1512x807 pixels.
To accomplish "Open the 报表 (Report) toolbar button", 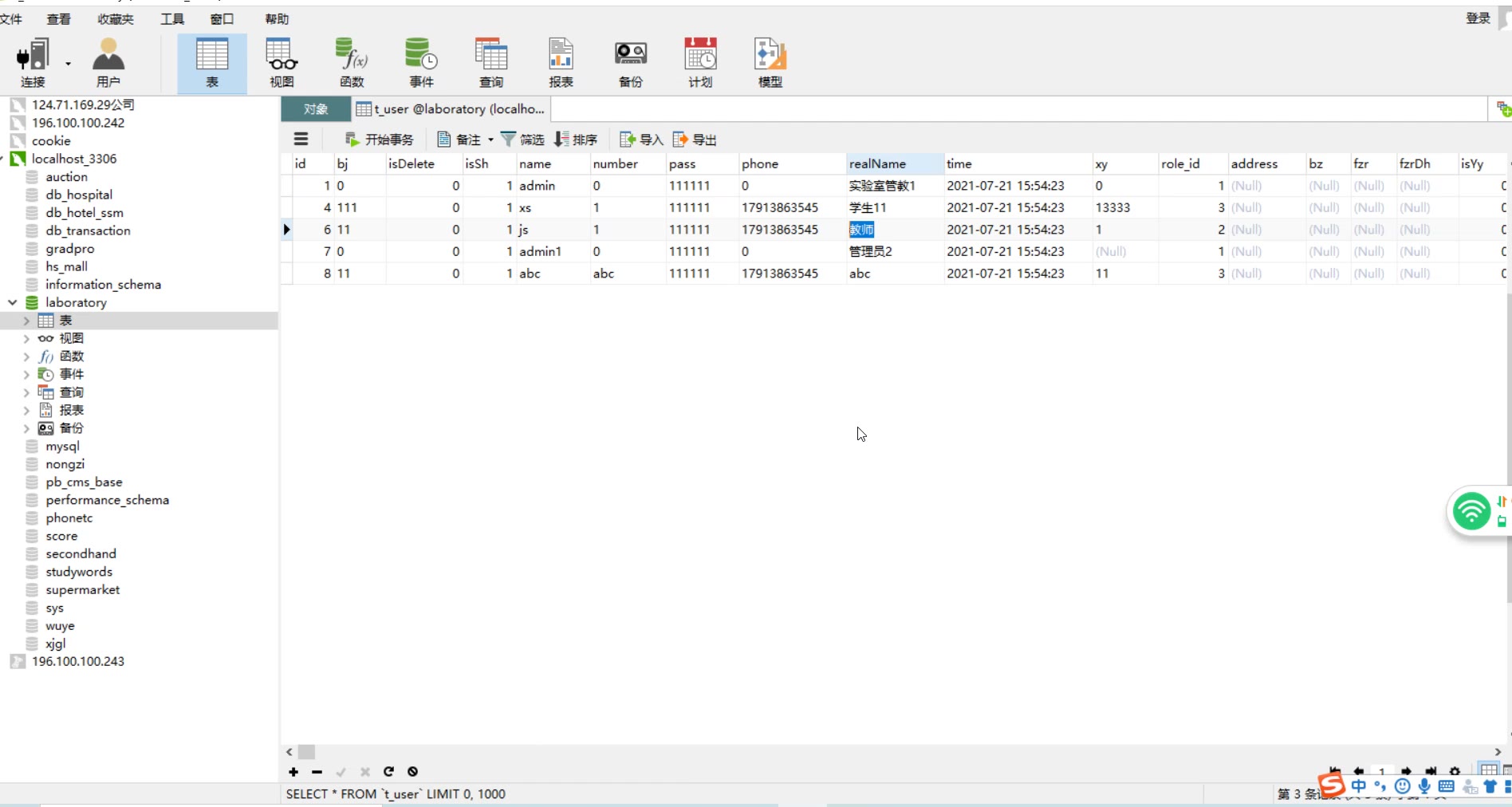I will tap(561, 63).
